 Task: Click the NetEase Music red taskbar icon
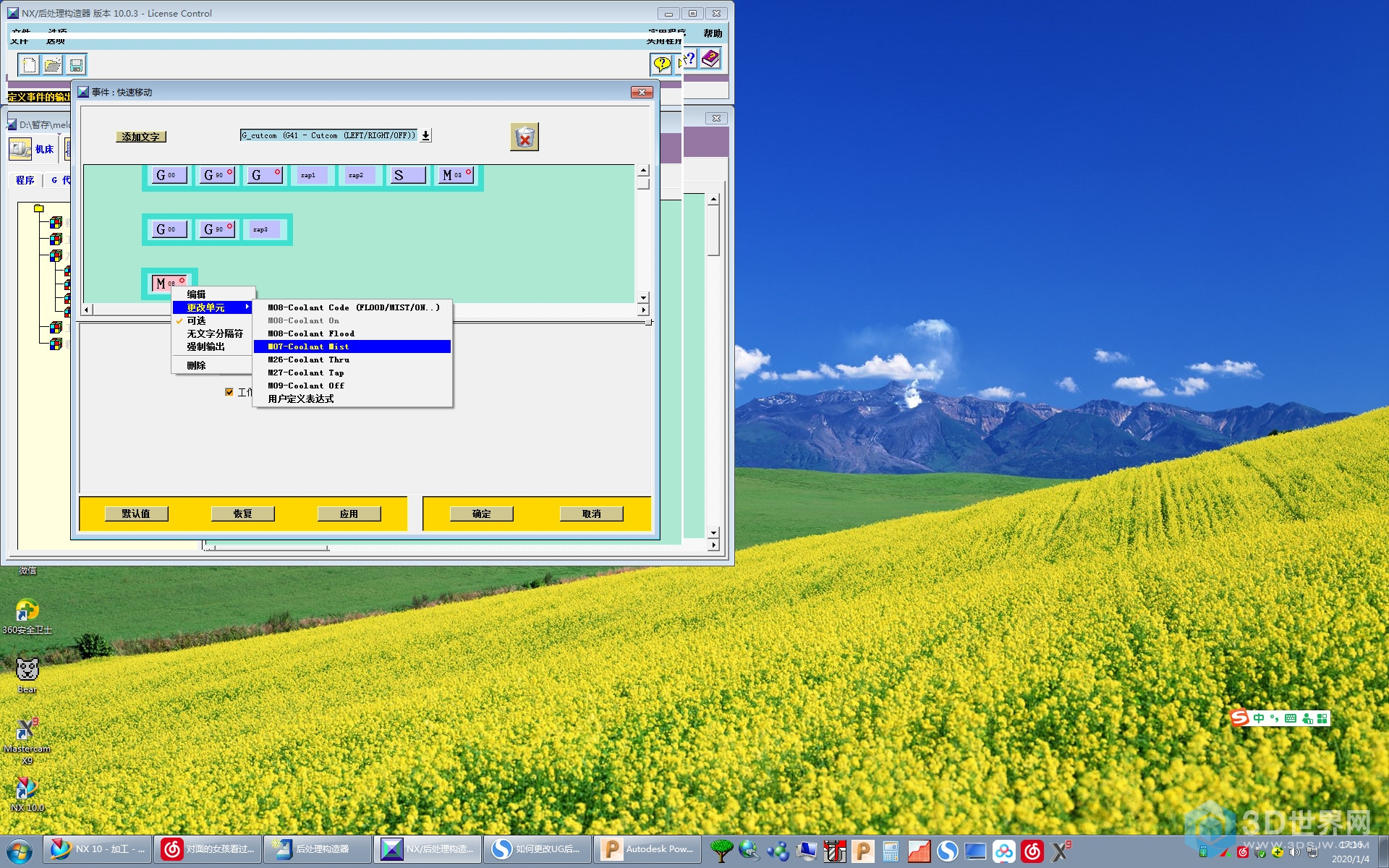point(1032,851)
